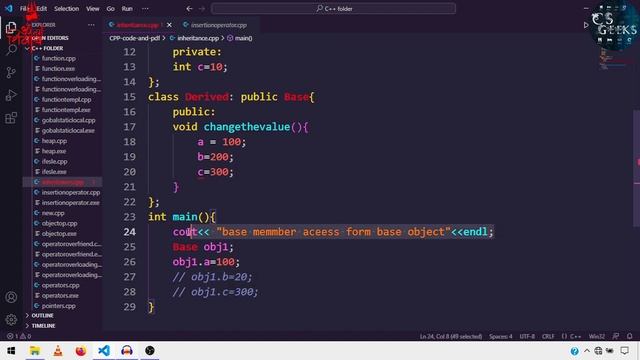Open the network globe tray icon
Viewport: 640px width, 360px height.
click(598, 351)
